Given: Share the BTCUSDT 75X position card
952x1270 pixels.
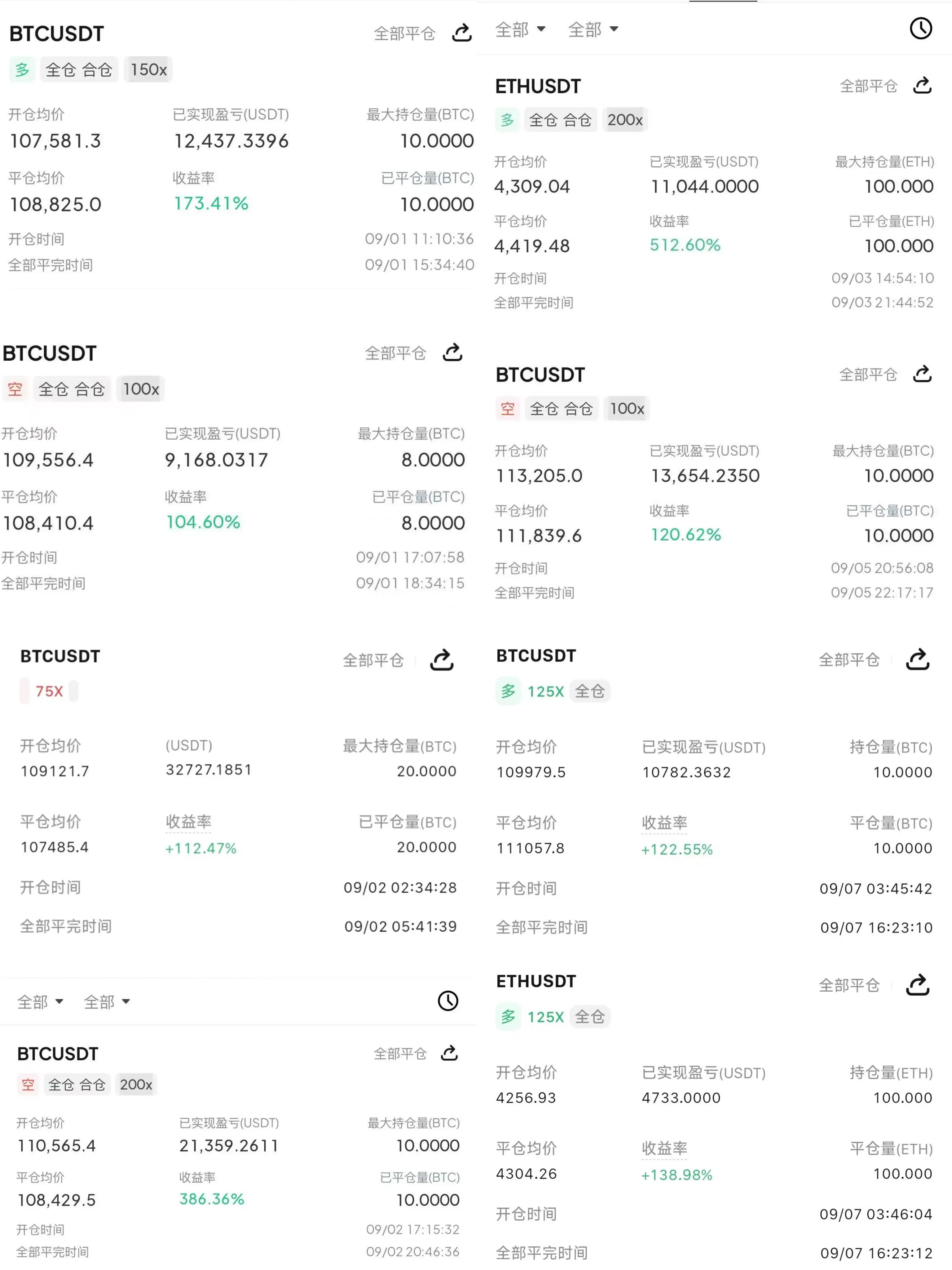Looking at the screenshot, I should click(x=442, y=660).
